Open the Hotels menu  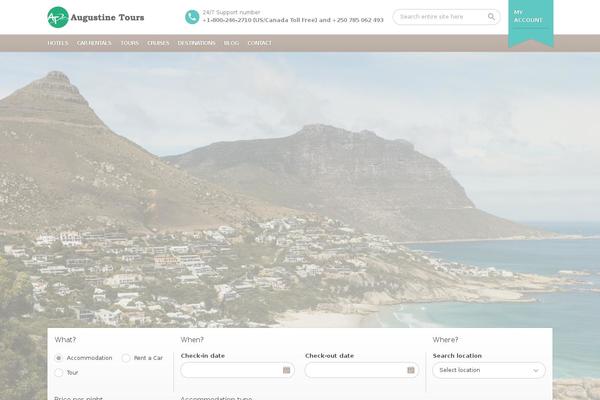point(58,43)
